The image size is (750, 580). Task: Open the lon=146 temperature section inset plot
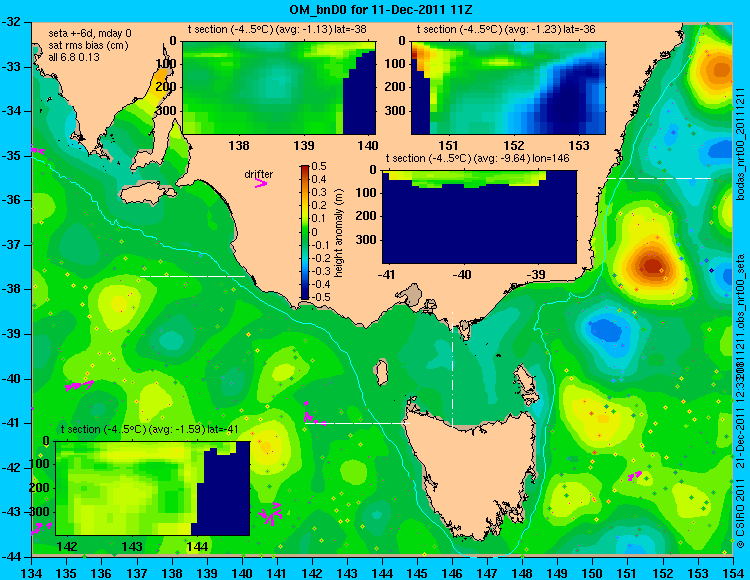coord(479,217)
